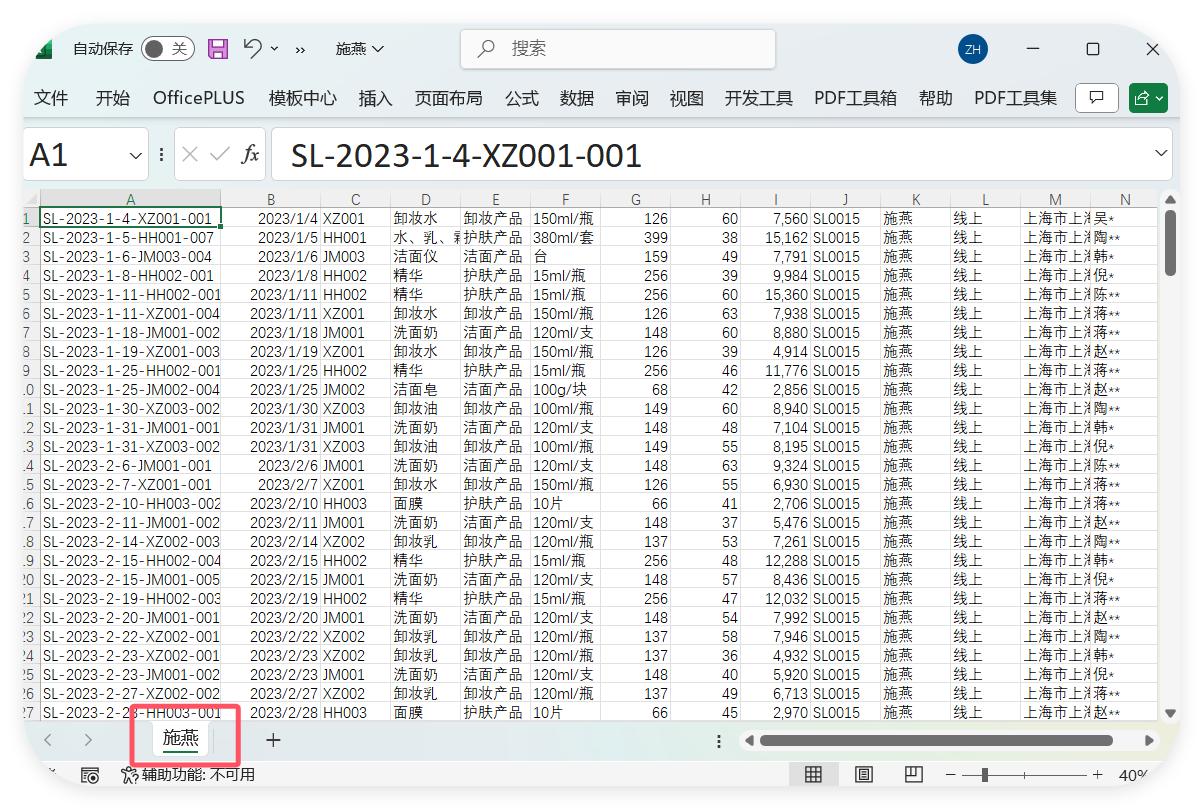Click the 40% zoom level
This screenshot has height=809, width=1203.
pos(1131,775)
